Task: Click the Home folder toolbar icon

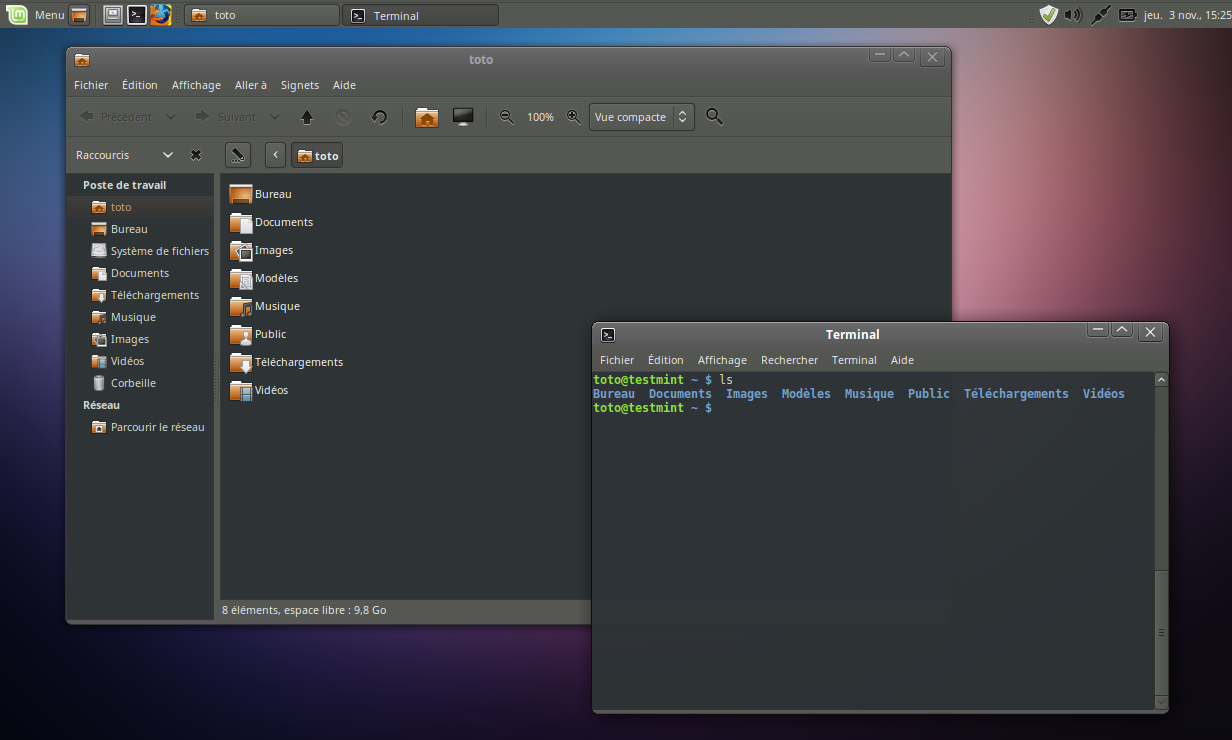Action: click(x=427, y=117)
